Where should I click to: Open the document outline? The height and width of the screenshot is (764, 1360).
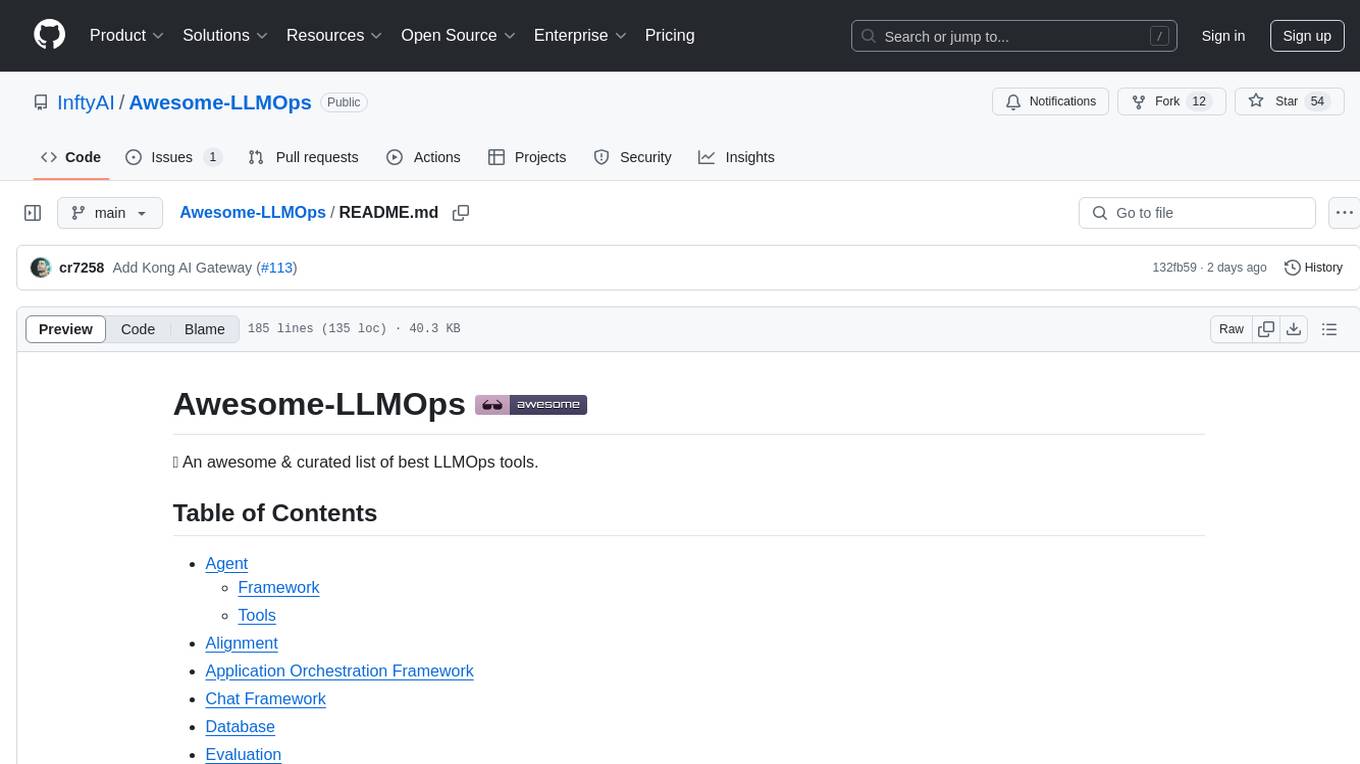click(1329, 329)
